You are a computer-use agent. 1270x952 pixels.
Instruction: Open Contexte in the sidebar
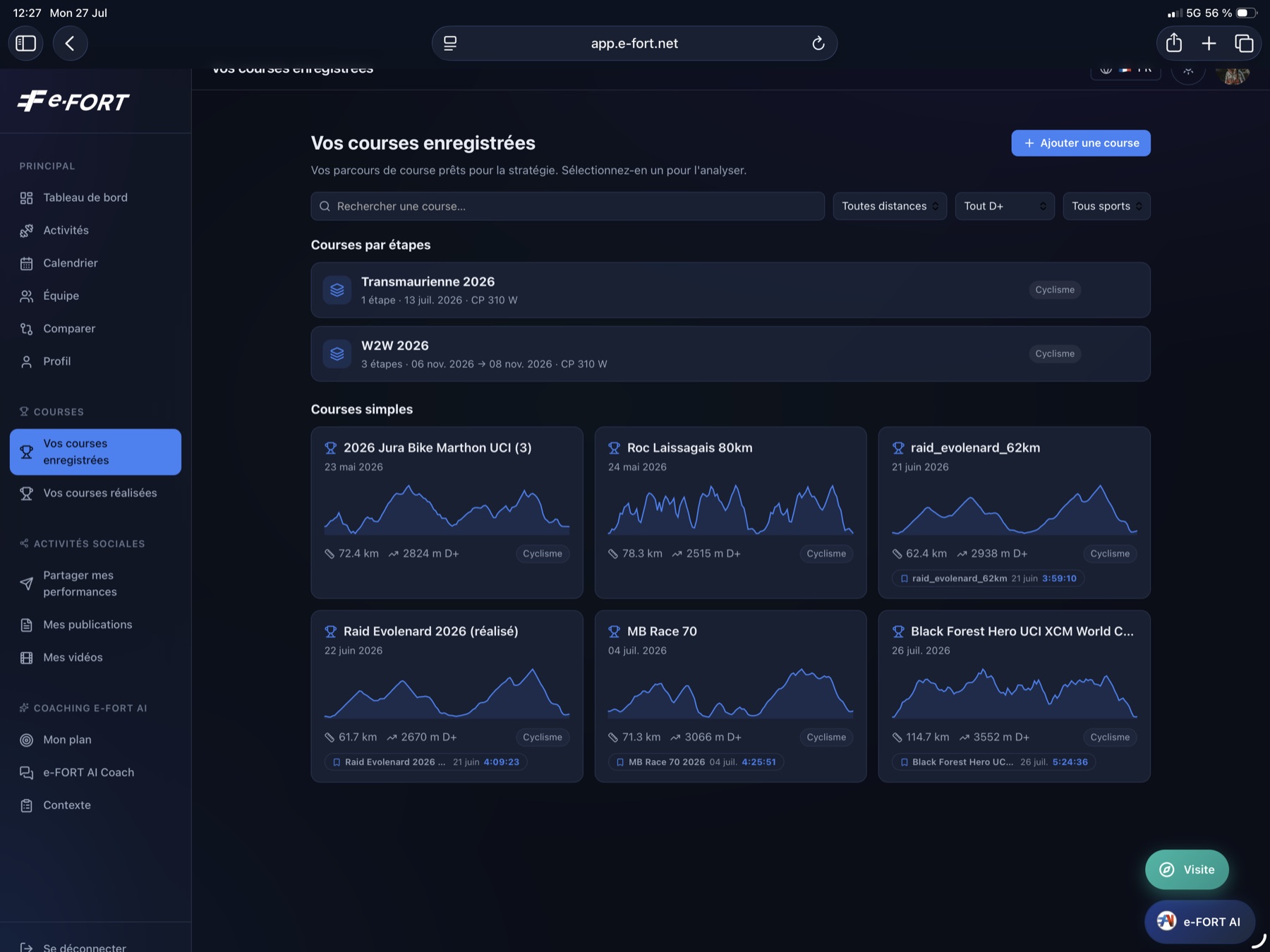(x=95, y=805)
